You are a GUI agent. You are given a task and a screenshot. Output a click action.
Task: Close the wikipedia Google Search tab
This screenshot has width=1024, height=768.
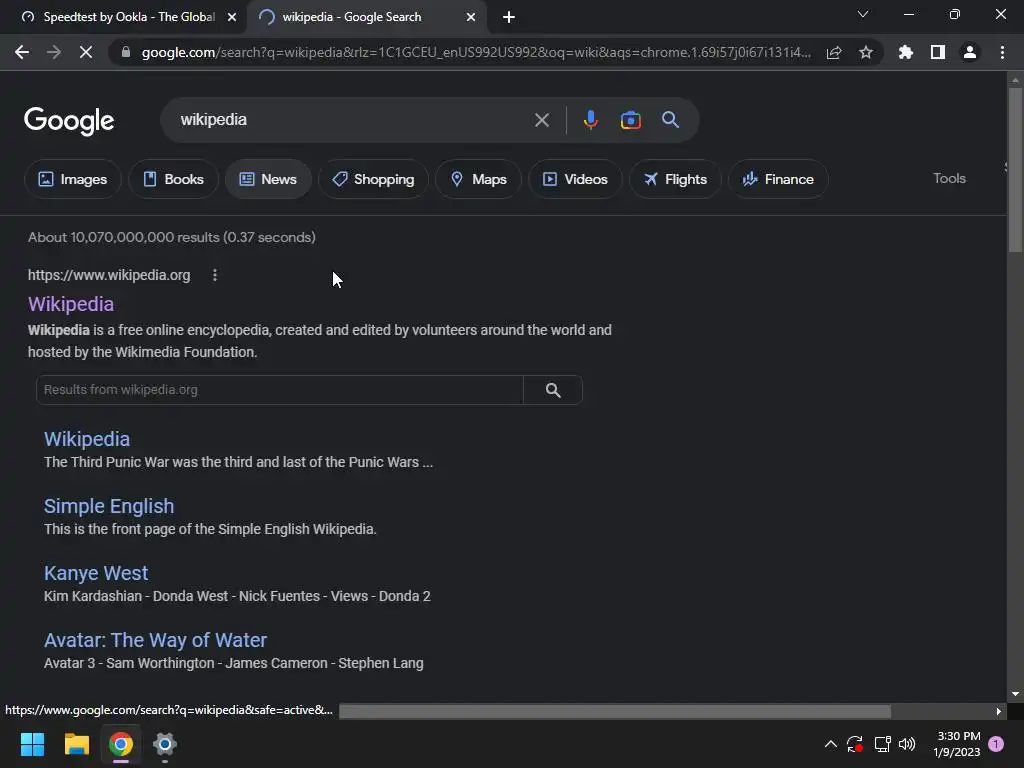pos(471,17)
